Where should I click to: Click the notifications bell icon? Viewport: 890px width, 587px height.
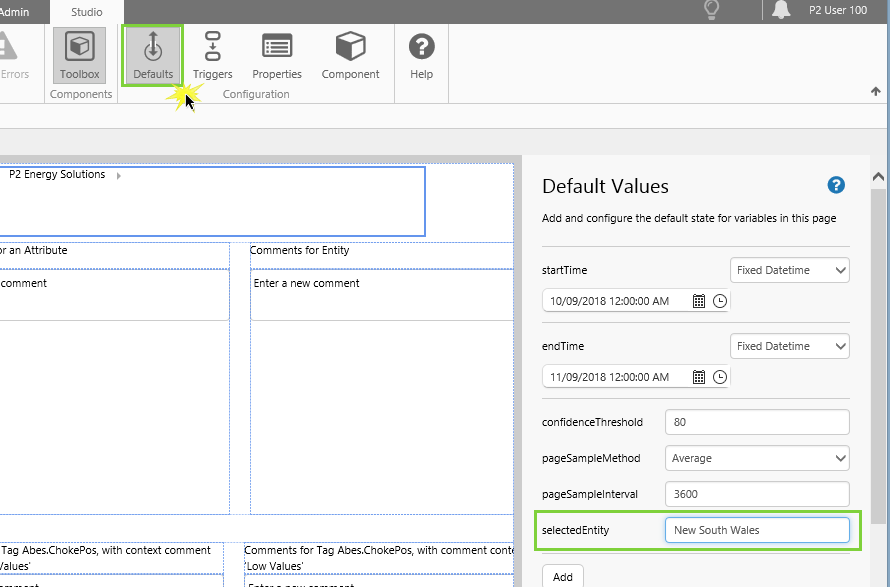coord(782,10)
